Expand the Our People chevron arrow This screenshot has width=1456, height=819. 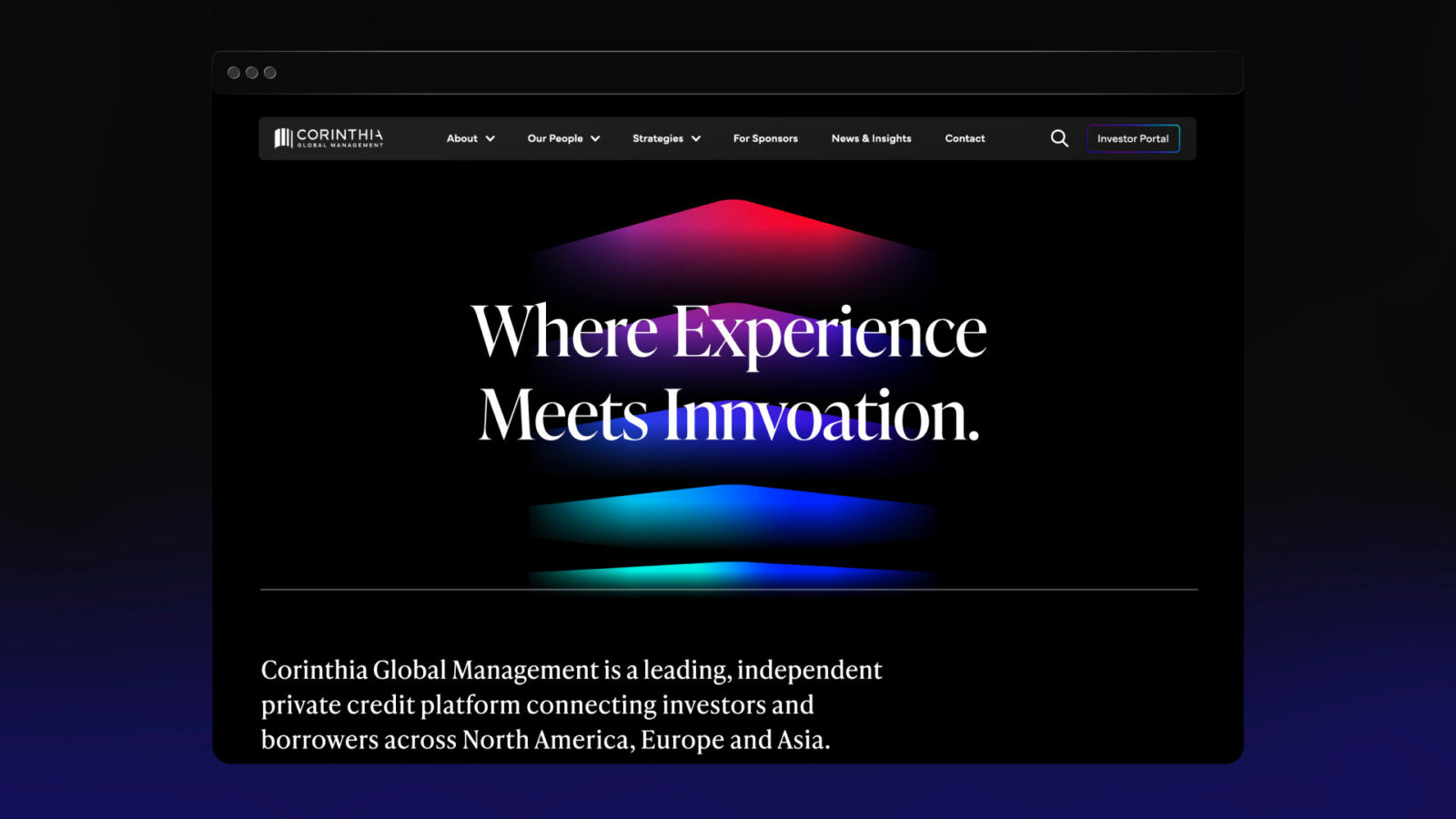595,139
